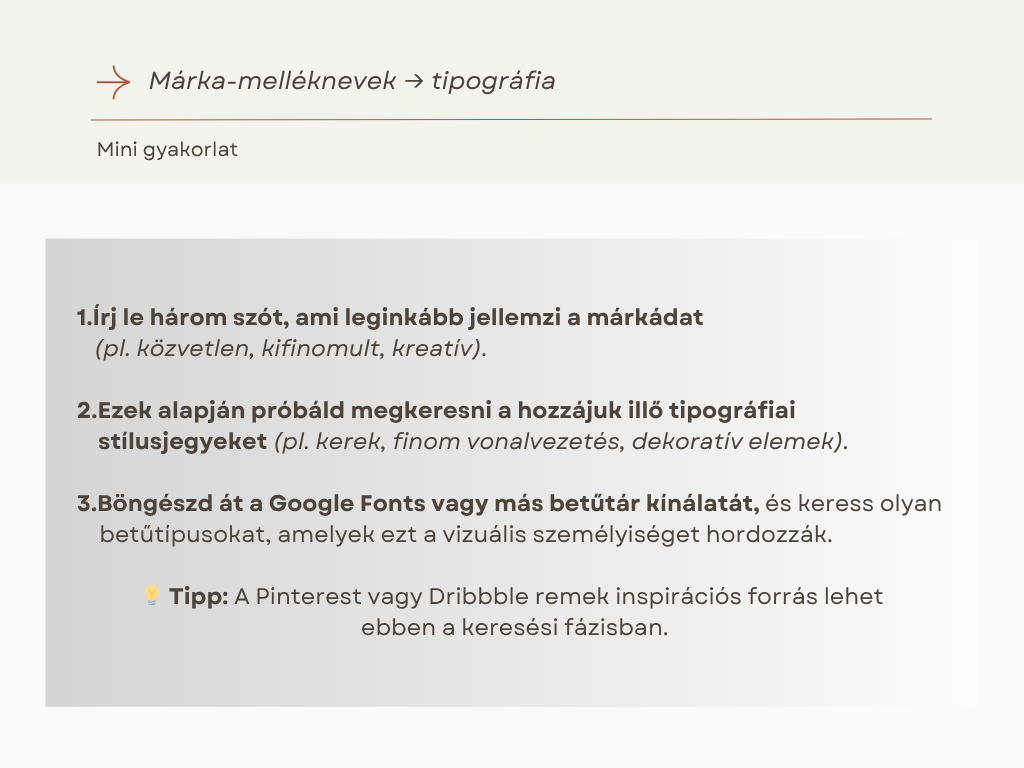1024x768 pixels.
Task: Click the red arrow icon beside the title
Action: click(114, 82)
